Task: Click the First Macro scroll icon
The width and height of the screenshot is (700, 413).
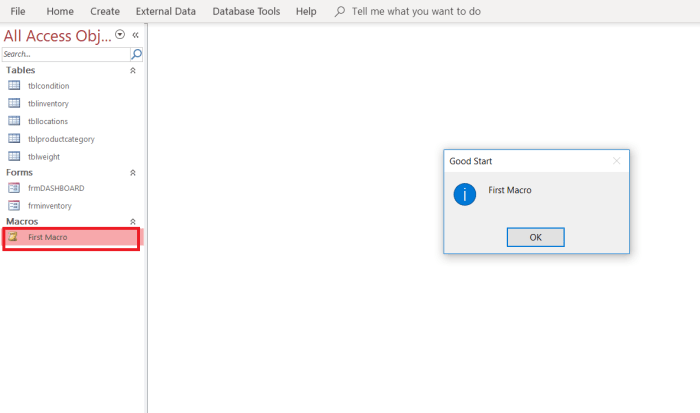Action: click(x=13, y=237)
